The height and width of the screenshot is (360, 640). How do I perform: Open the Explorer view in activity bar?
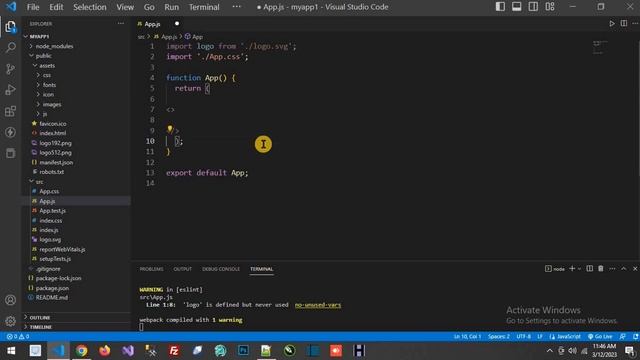11,27
